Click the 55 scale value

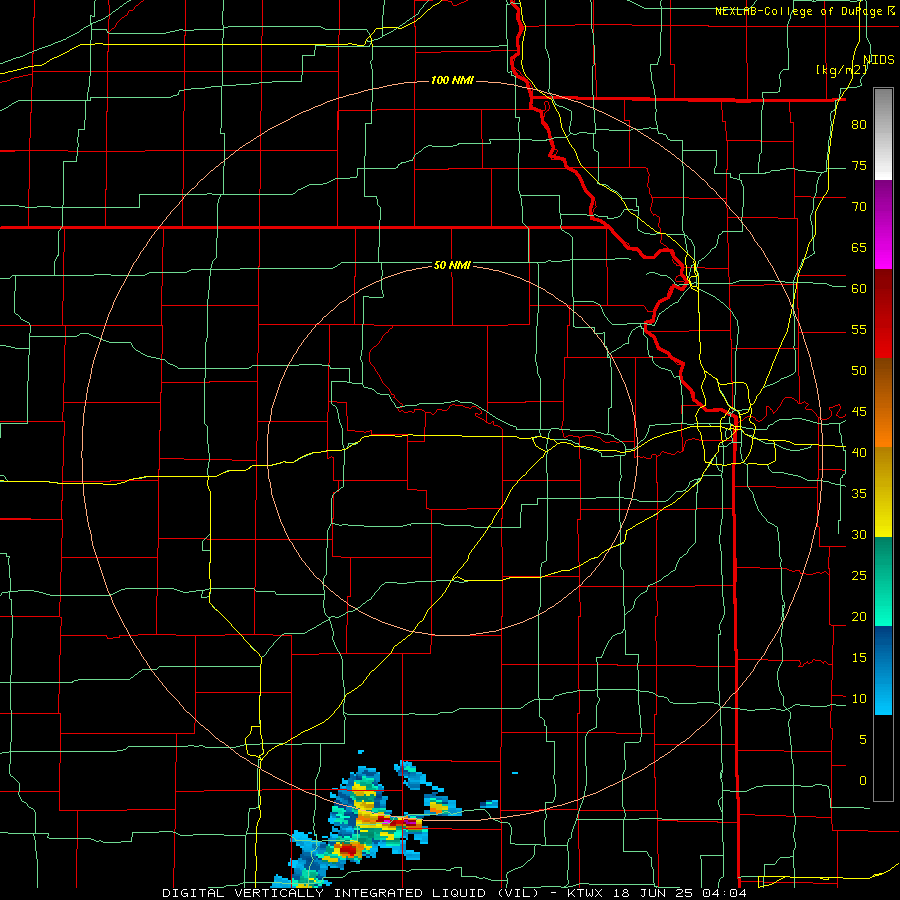pos(859,329)
